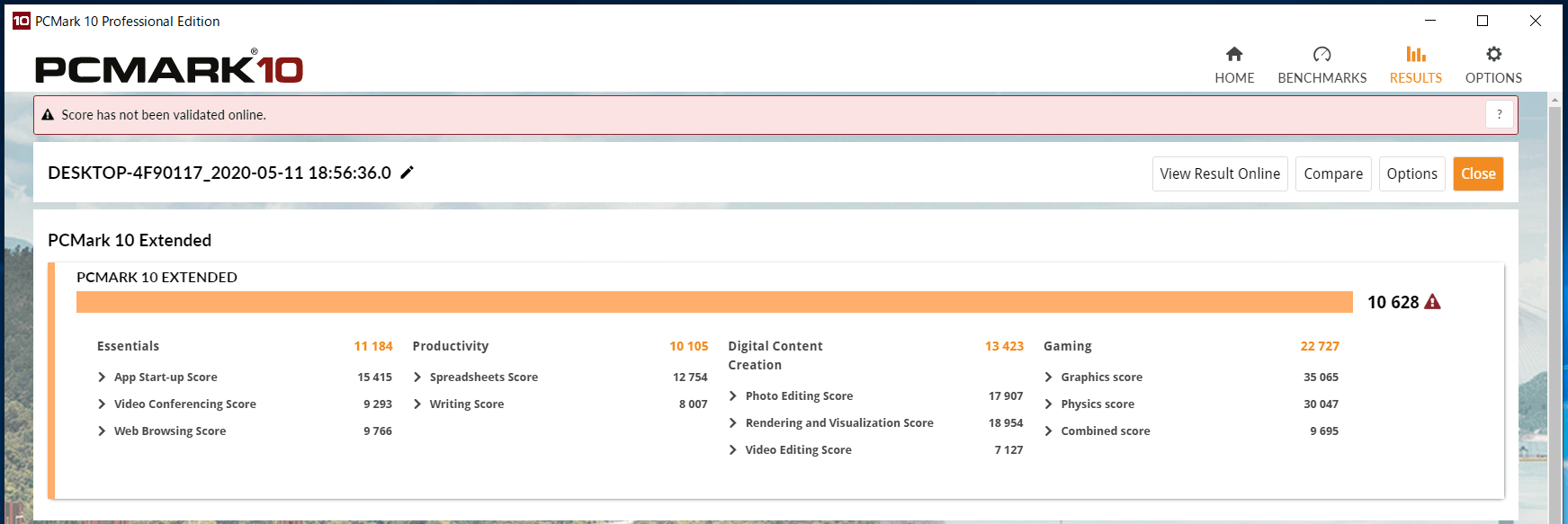
Task: Select the RESULTS tab label
Action: tap(1416, 78)
